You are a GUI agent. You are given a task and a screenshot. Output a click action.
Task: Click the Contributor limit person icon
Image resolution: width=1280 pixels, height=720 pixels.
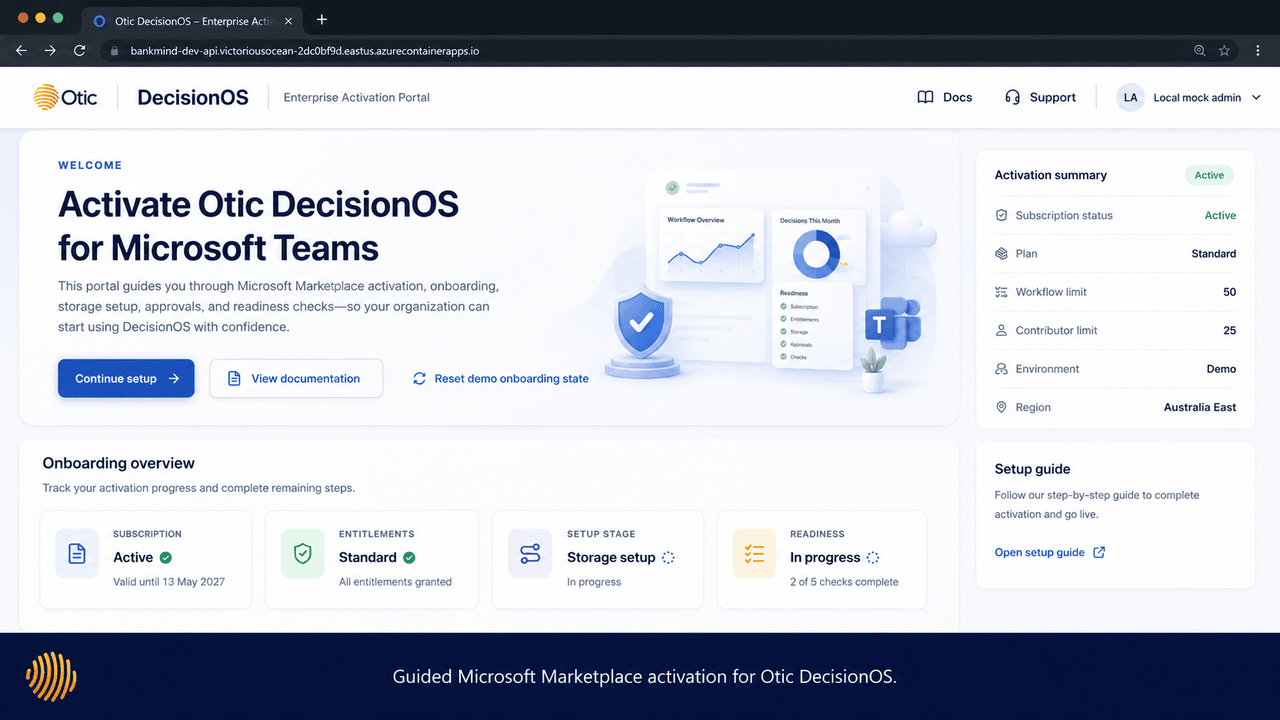coord(1001,330)
